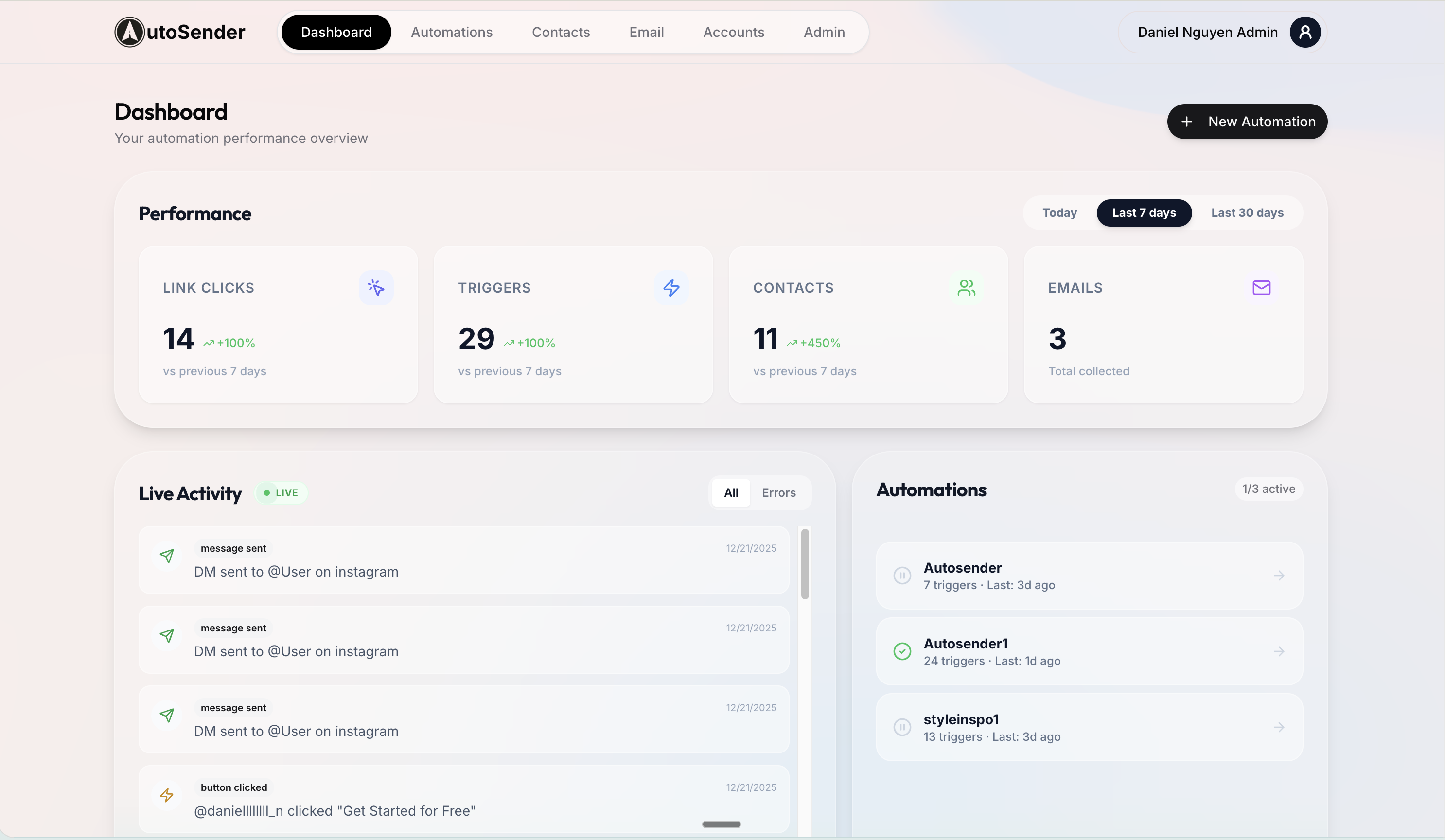
Task: Click the Emails envelope icon
Action: pyautogui.click(x=1261, y=288)
